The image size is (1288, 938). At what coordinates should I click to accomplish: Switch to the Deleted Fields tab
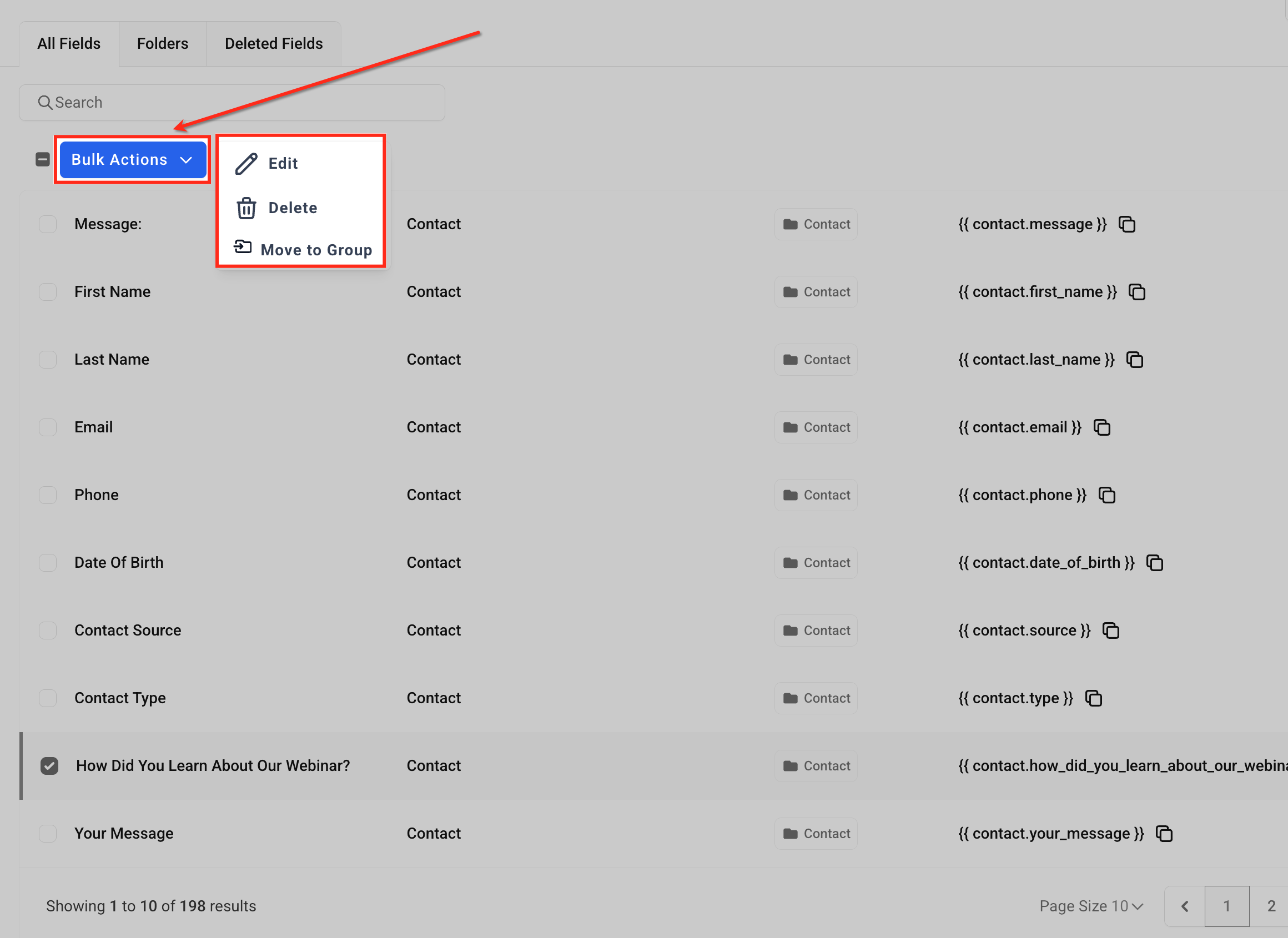(273, 44)
